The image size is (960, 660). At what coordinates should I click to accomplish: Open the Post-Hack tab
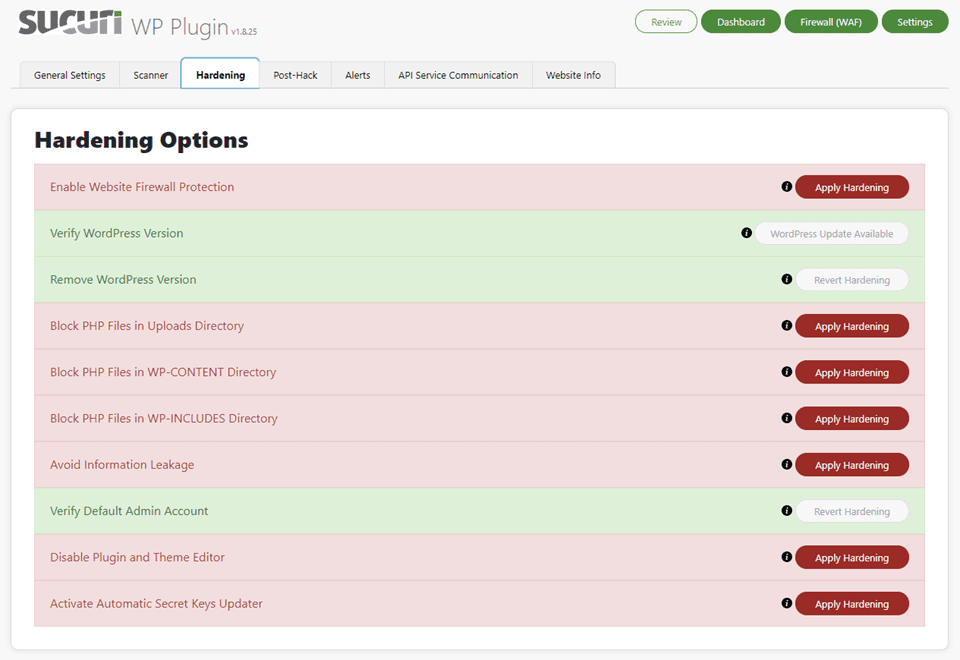coord(295,74)
